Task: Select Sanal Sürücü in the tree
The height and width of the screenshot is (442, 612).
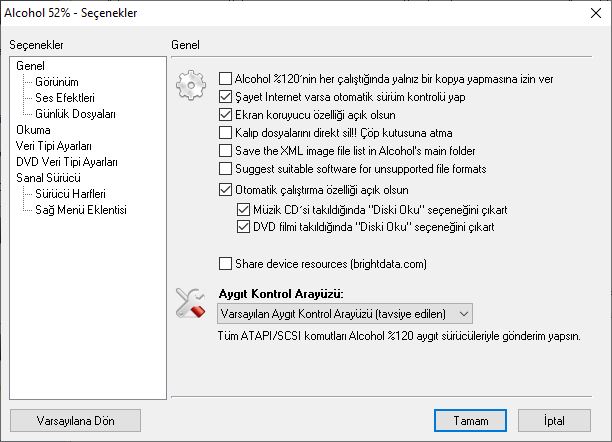Action: [48, 178]
